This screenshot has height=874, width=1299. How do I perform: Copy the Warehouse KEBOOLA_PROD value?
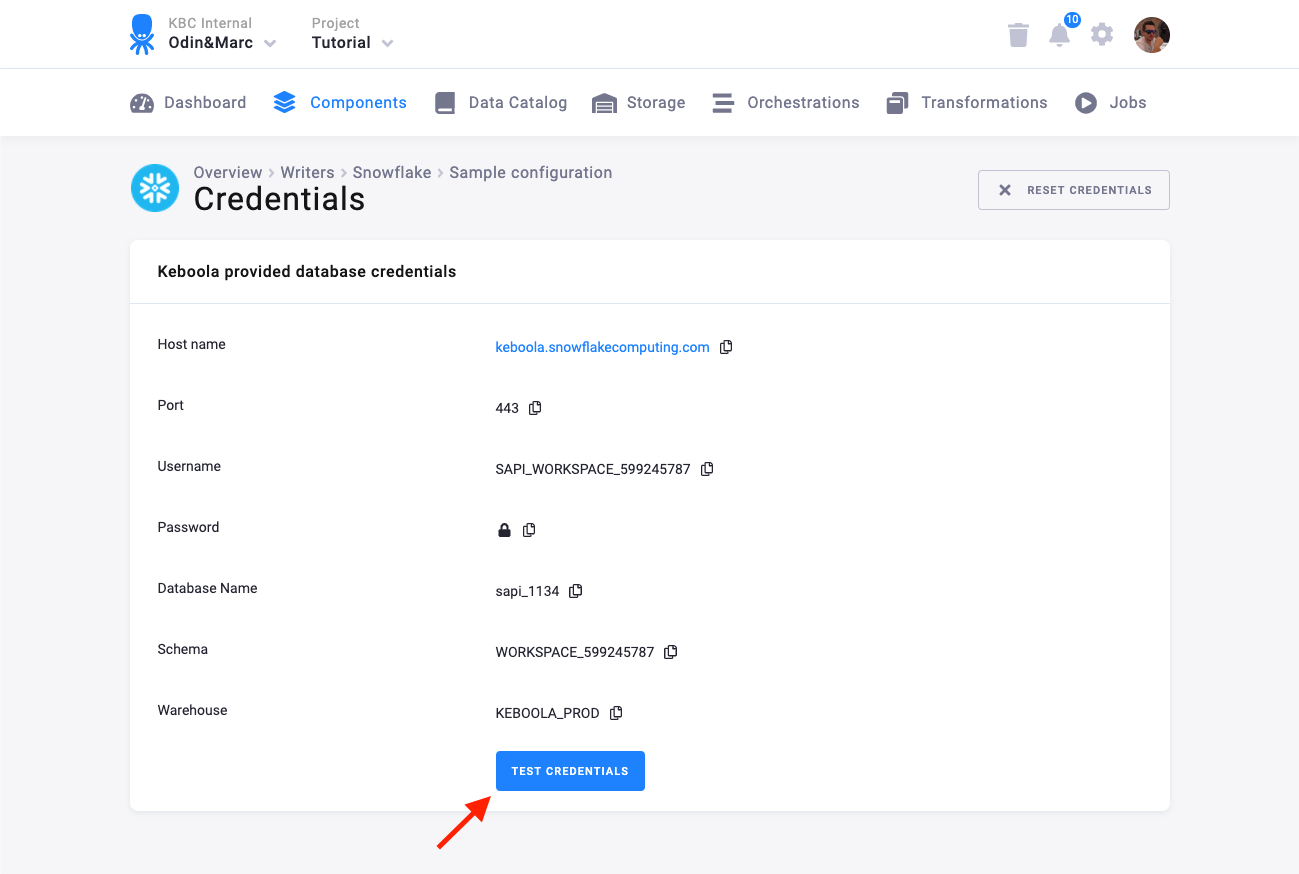616,713
